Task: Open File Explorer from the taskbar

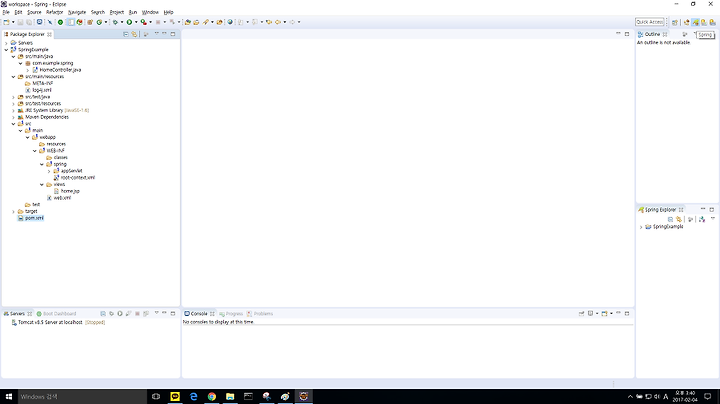Action: point(230,396)
